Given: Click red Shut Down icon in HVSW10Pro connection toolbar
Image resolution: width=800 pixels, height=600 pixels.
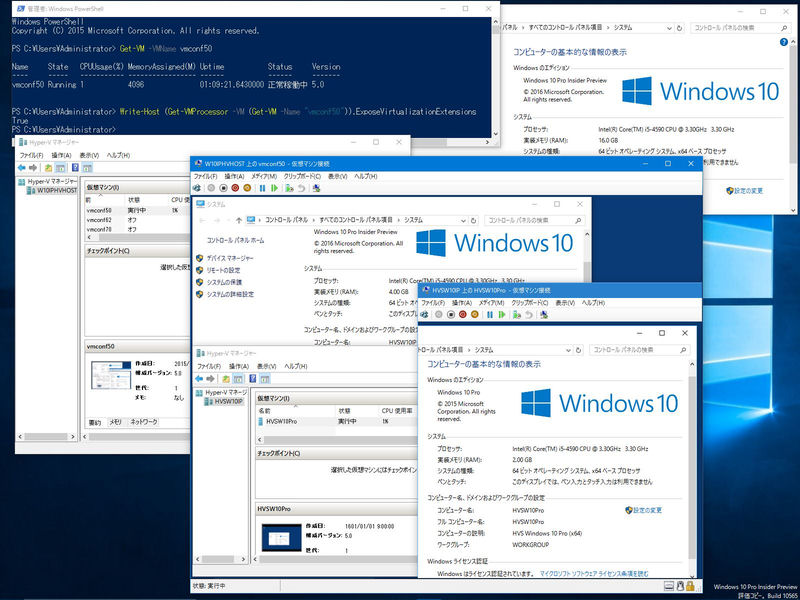Looking at the screenshot, I should 463,315.
